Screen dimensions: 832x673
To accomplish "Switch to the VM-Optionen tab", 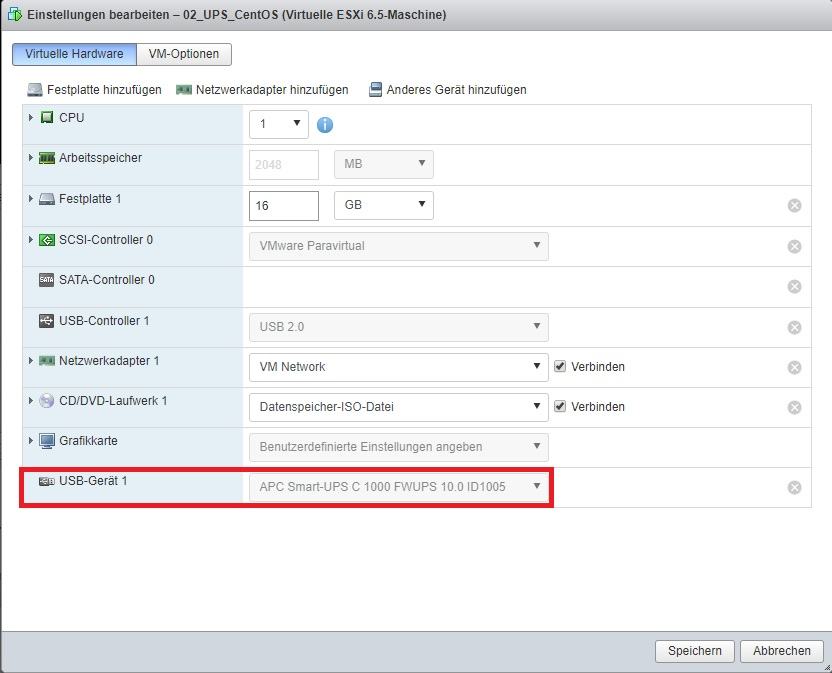I will pos(184,54).
